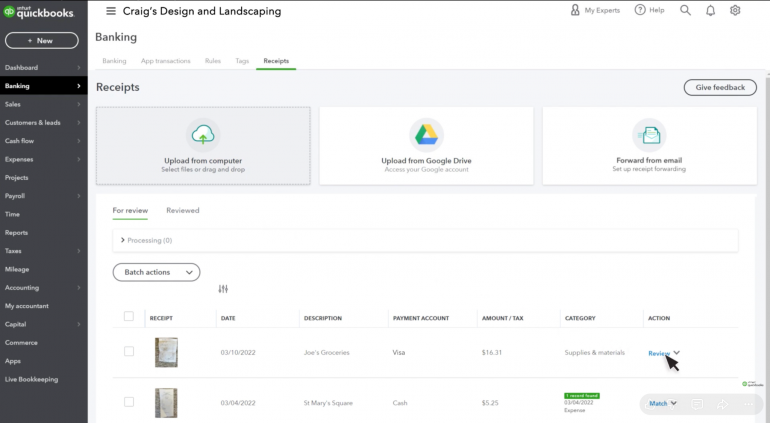This screenshot has height=423, width=770.
Task: Check the Joe's Groceries receipt row
Action: click(129, 351)
